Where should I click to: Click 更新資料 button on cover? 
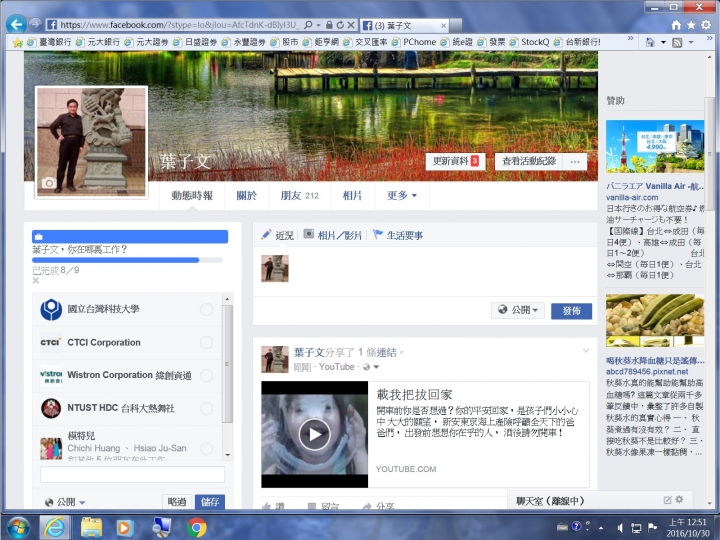pyautogui.click(x=456, y=161)
